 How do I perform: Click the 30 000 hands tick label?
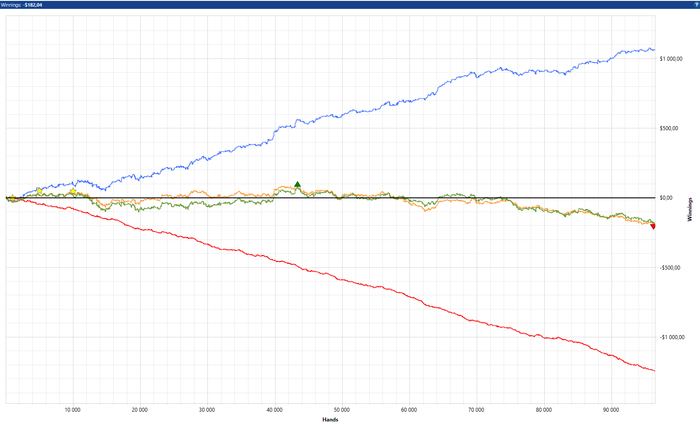point(207,410)
